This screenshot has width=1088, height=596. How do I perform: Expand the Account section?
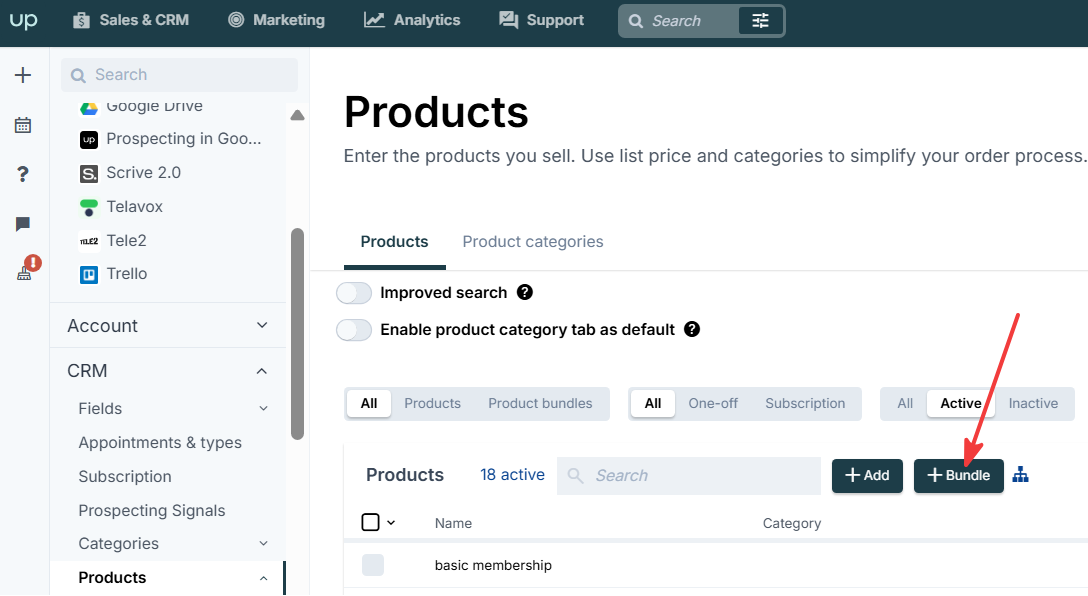tap(168, 325)
